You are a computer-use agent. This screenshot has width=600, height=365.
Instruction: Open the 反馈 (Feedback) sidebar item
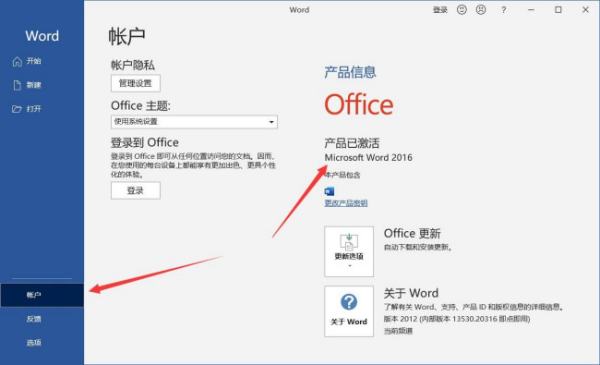[x=42, y=319]
